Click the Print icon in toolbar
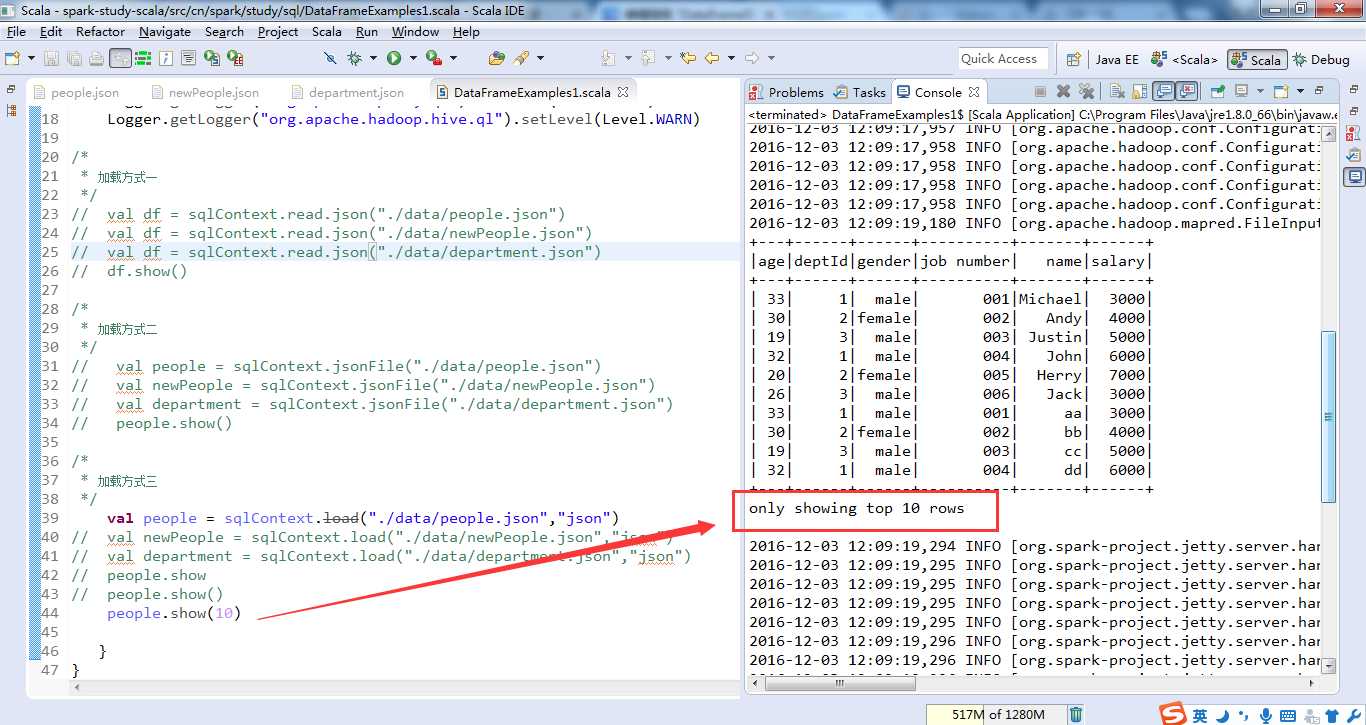The image size is (1366, 725). click(x=96, y=58)
